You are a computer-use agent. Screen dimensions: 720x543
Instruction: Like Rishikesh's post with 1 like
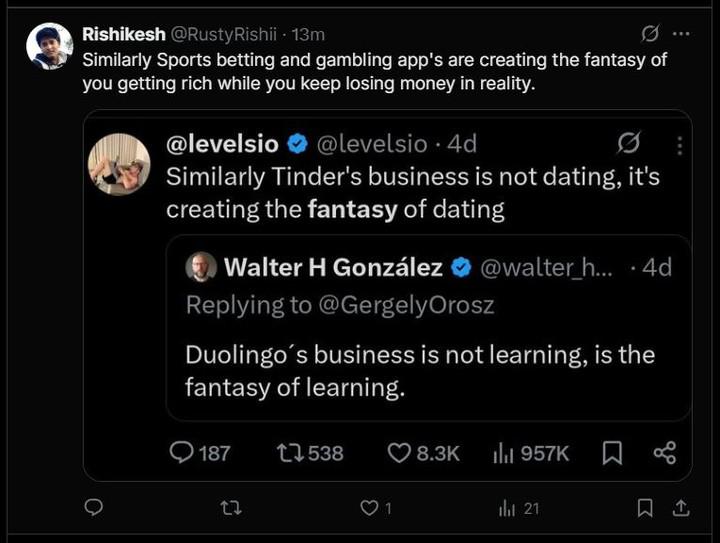368,509
